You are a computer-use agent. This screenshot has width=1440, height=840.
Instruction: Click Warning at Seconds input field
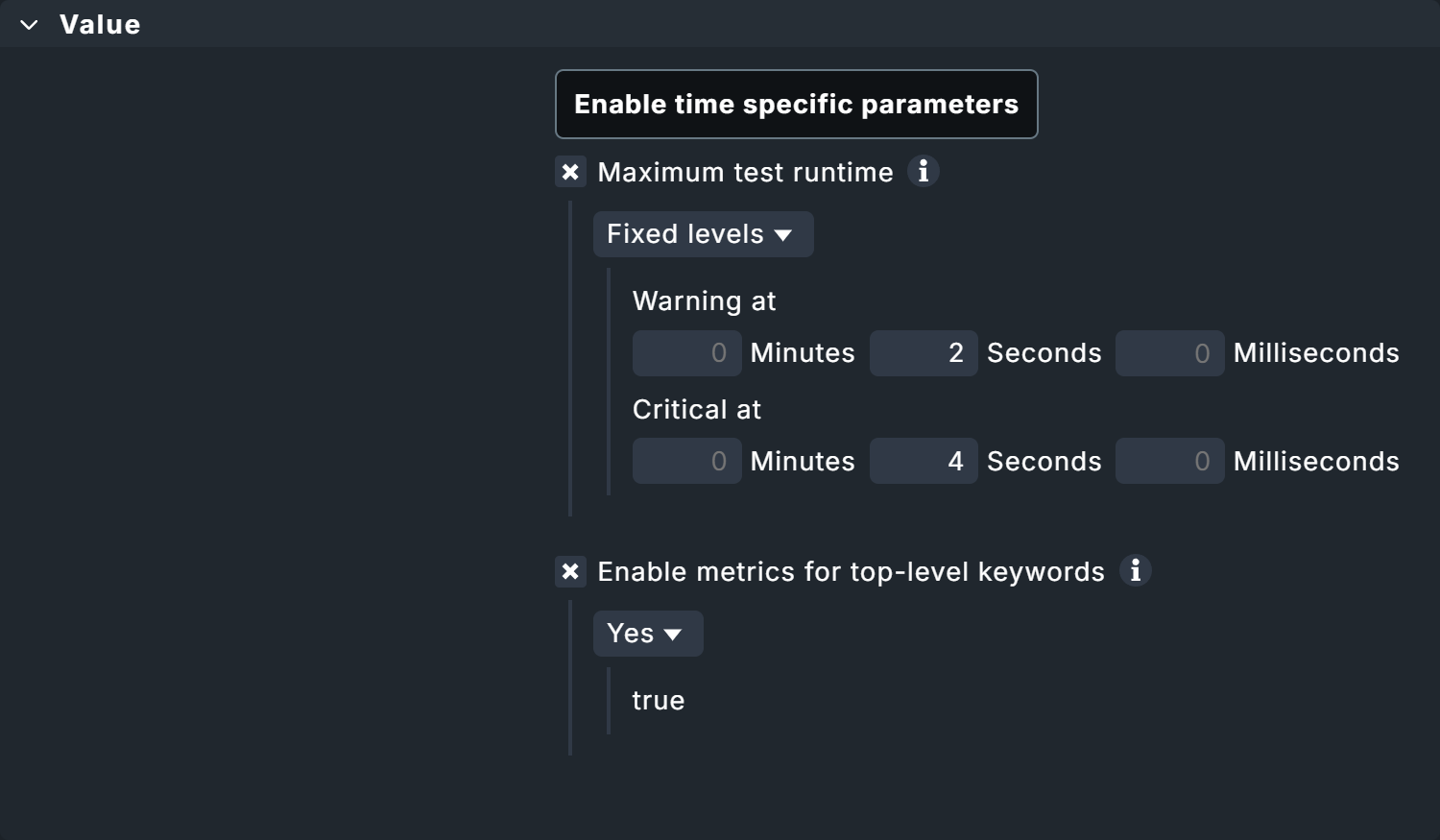pos(923,353)
